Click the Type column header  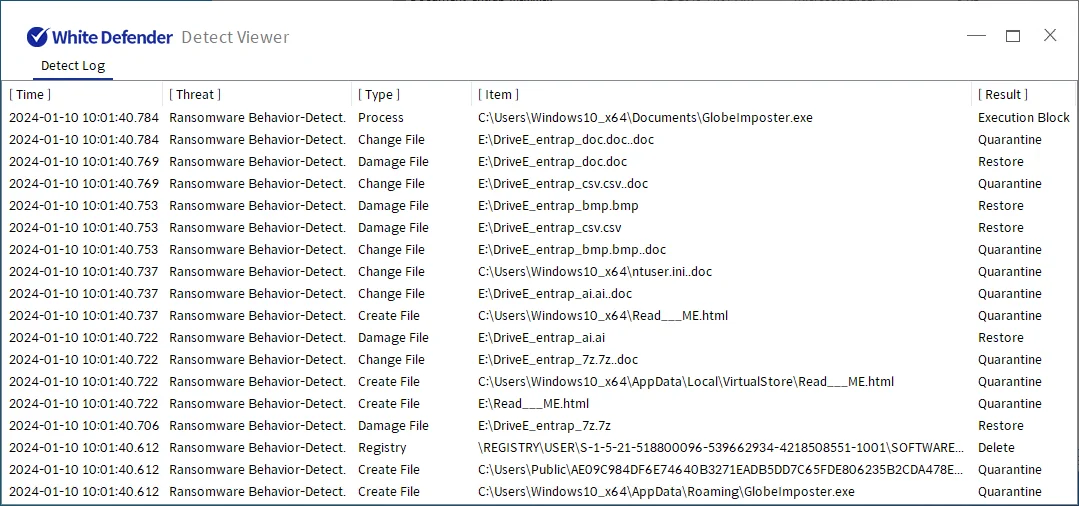pyautogui.click(x=379, y=95)
